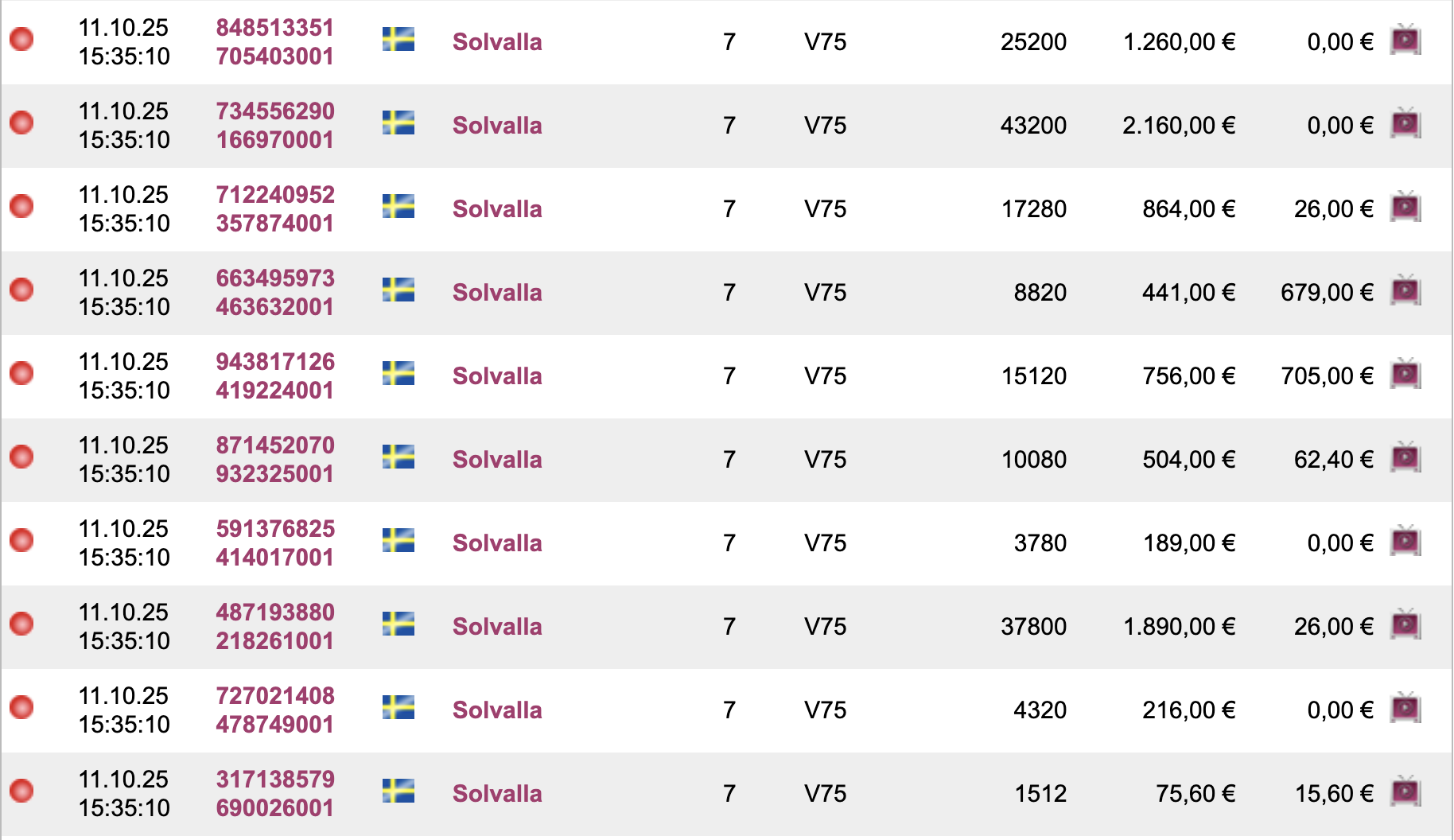
Task: Click TV icon in the 189,00 € row
Action: (1405, 542)
